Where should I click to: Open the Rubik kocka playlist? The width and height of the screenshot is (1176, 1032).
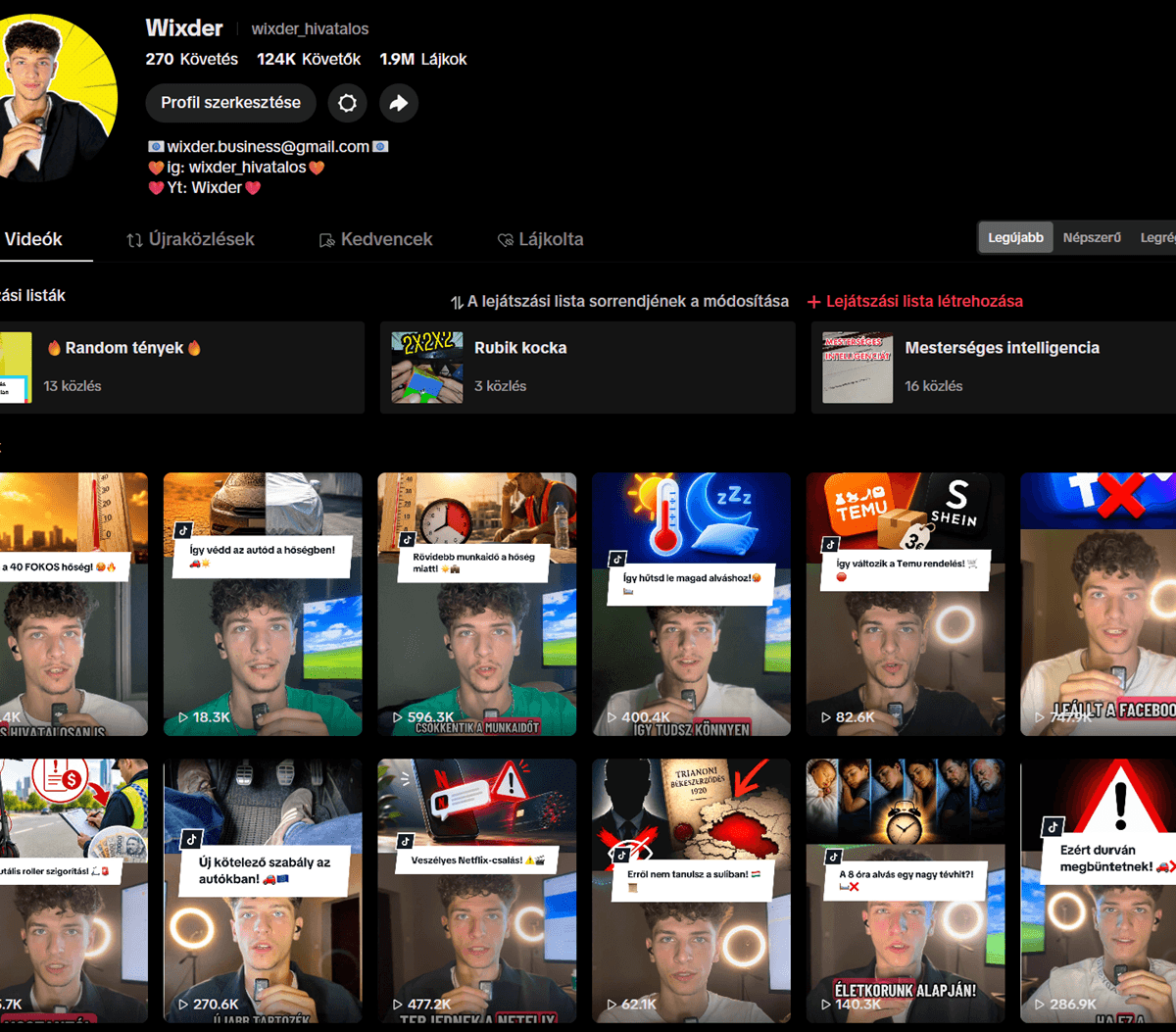[588, 368]
